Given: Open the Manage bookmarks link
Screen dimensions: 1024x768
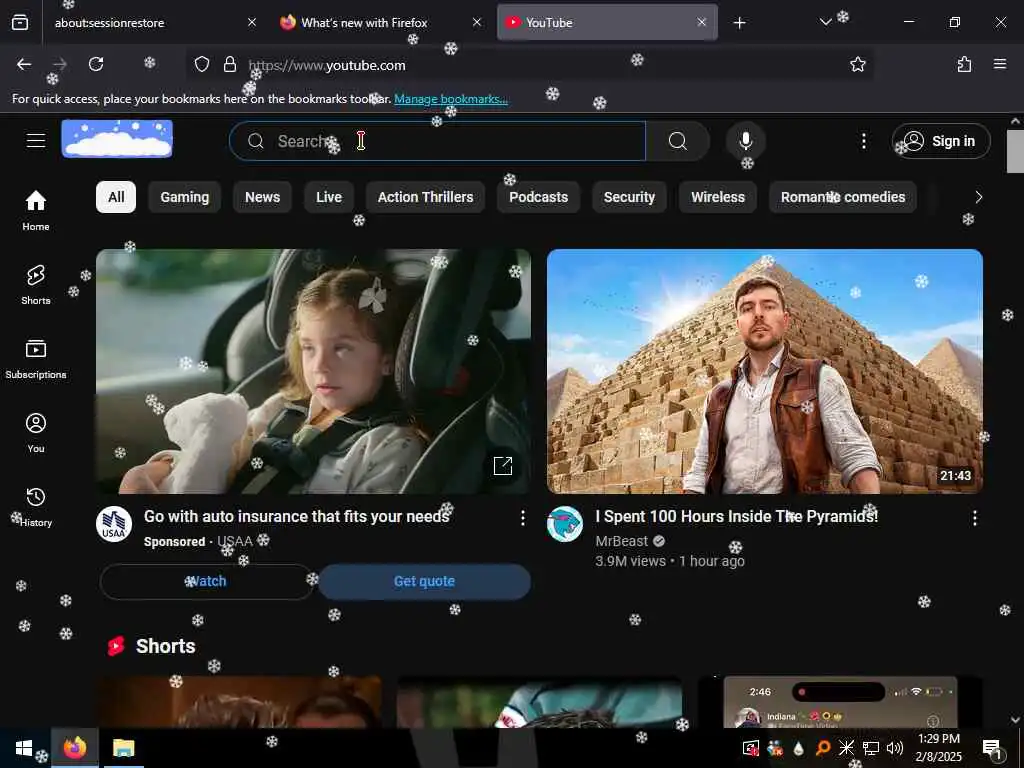Looking at the screenshot, I should [x=451, y=99].
